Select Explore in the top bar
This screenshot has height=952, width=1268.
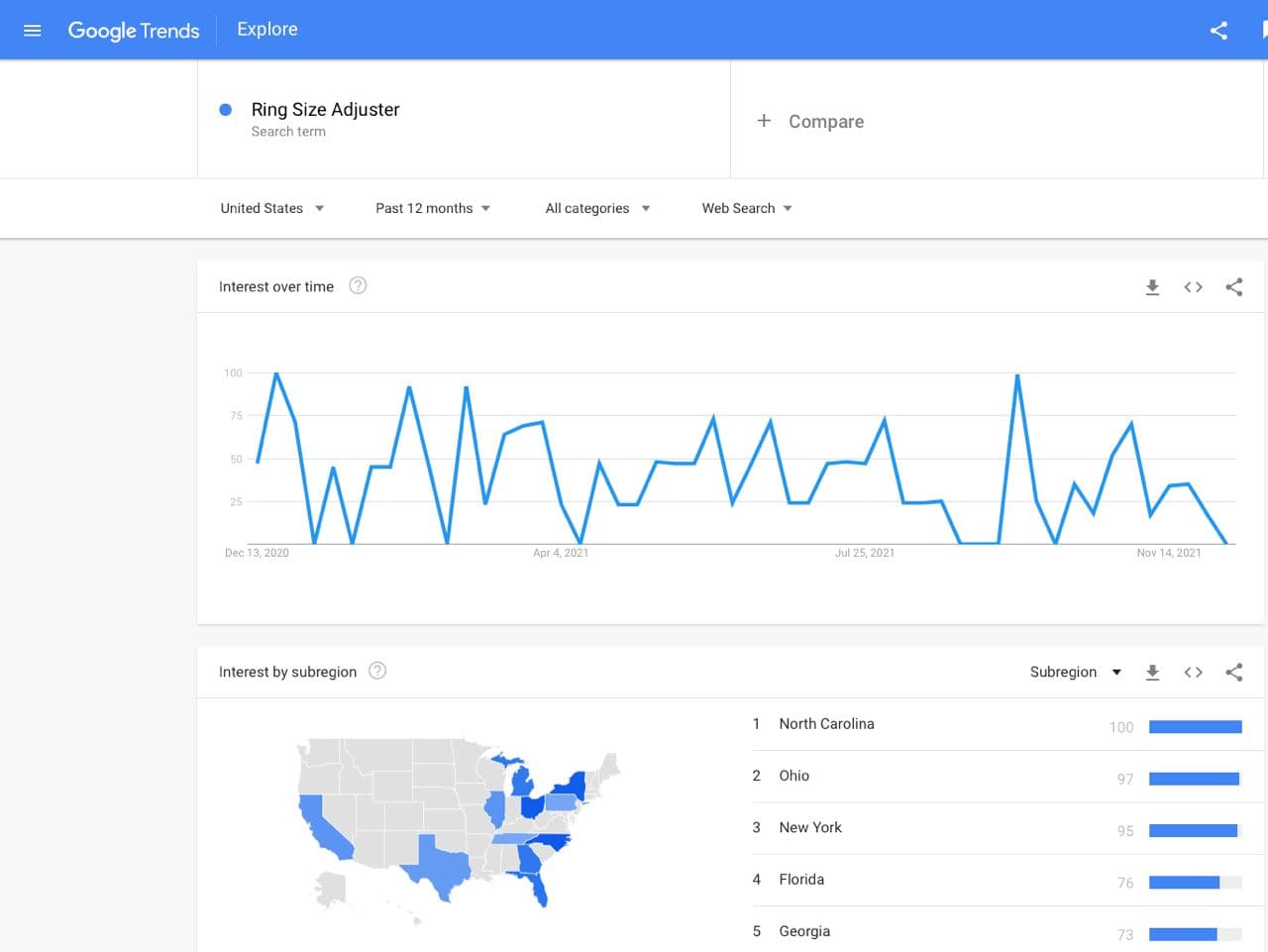[266, 29]
